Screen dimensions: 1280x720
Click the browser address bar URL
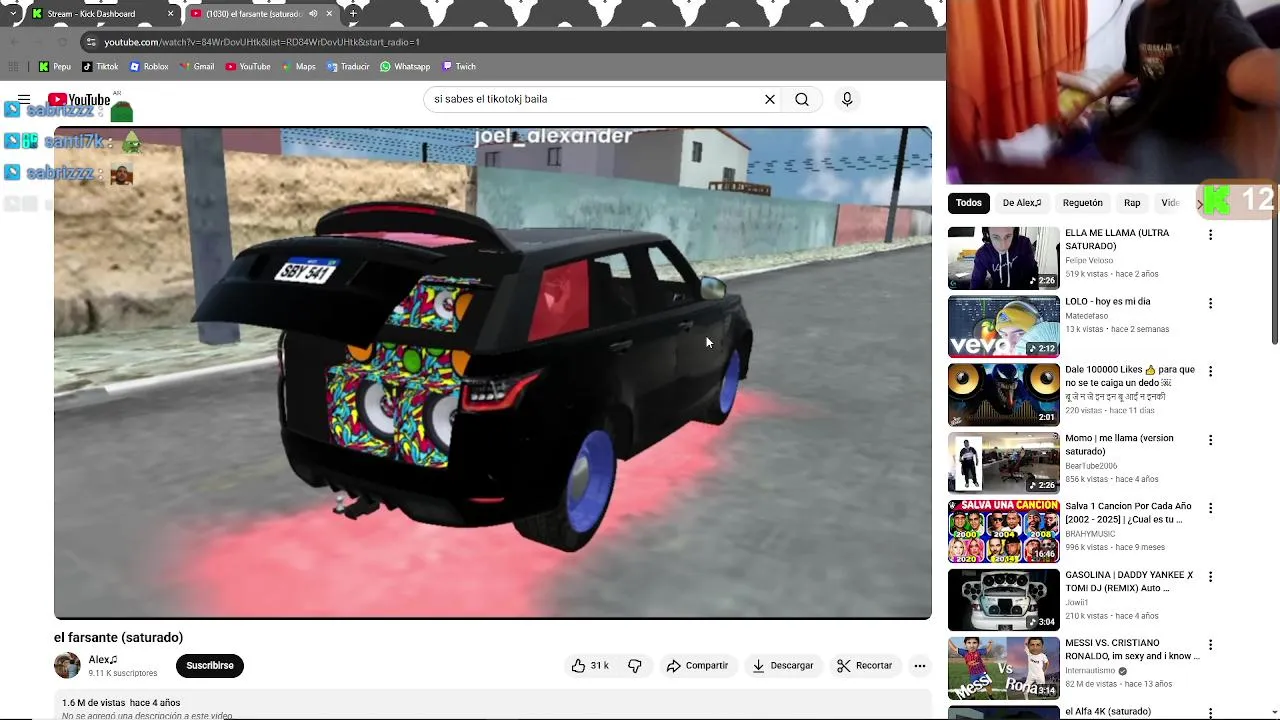(x=262, y=42)
